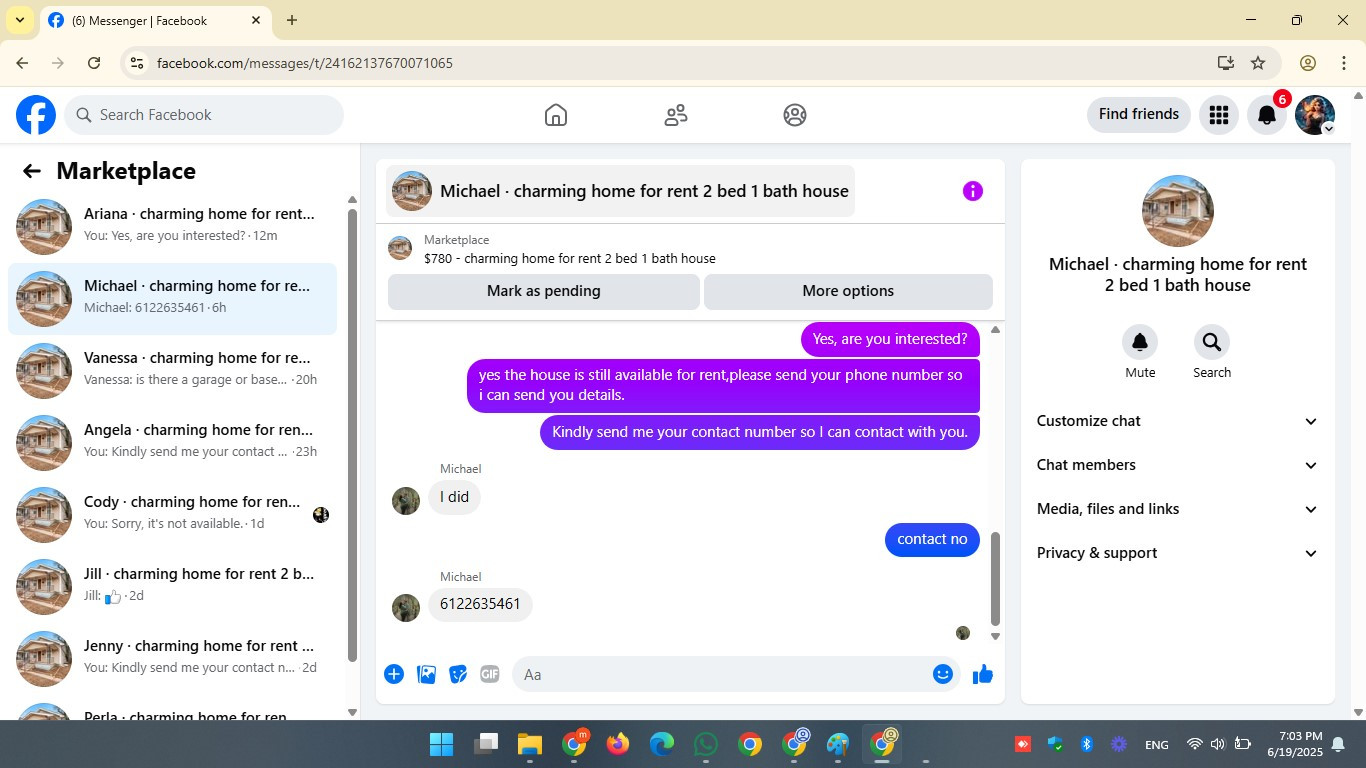This screenshot has width=1366, height=768.
Task: Click the message text field labeled Aa
Action: pos(720,674)
